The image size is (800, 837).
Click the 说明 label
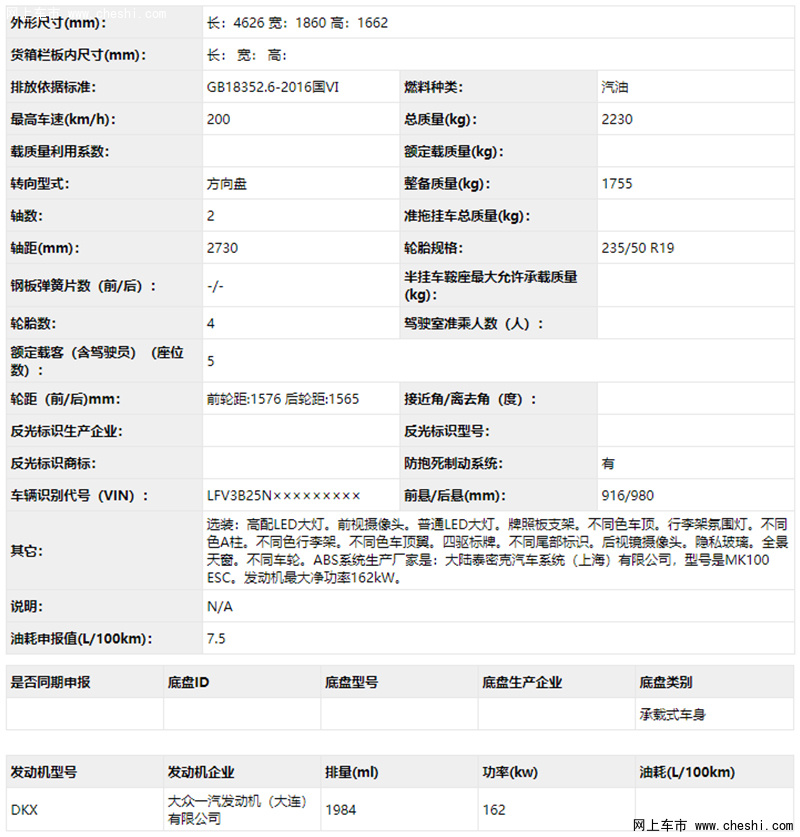pos(26,606)
